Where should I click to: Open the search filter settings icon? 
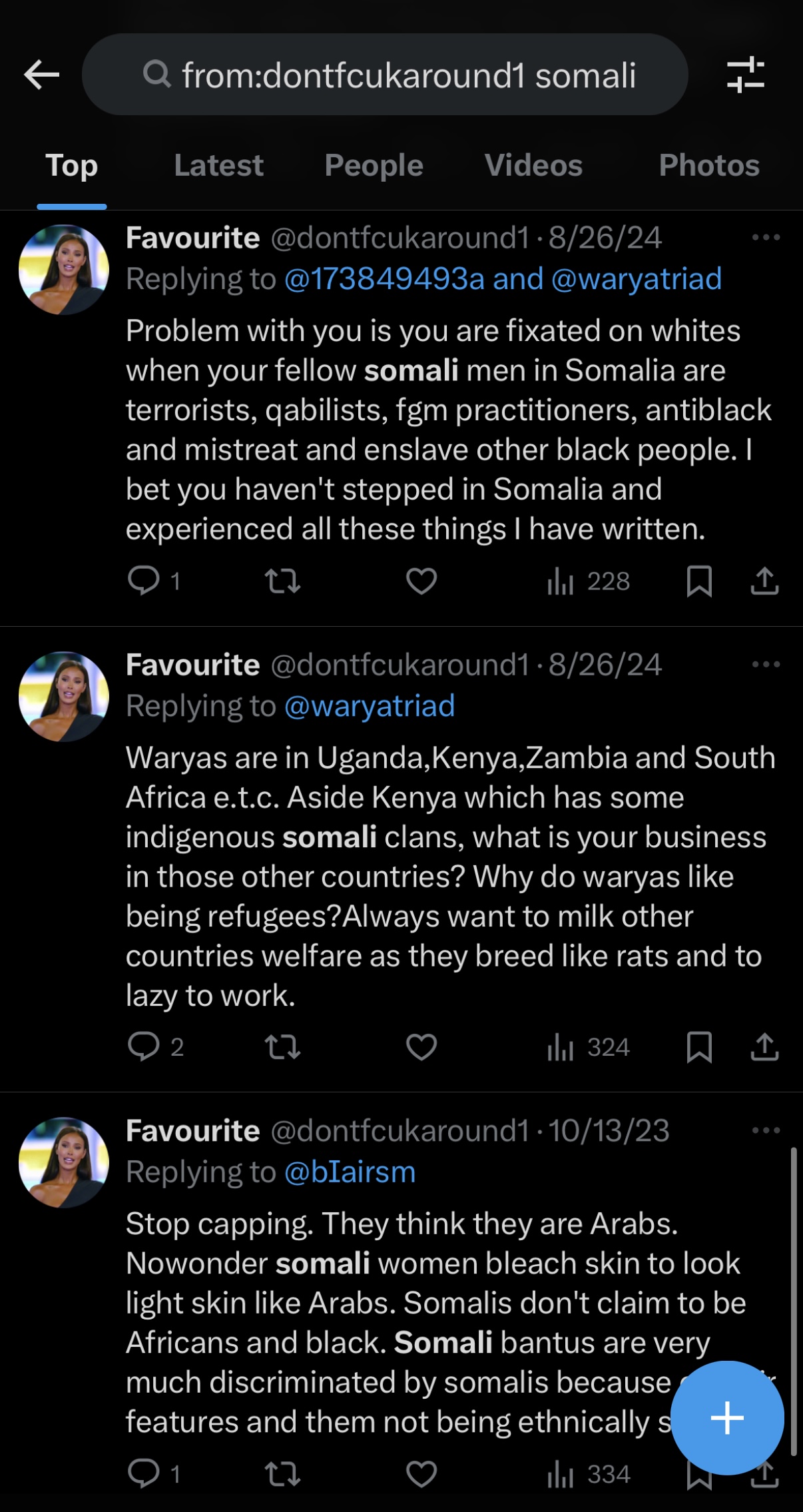(745, 75)
